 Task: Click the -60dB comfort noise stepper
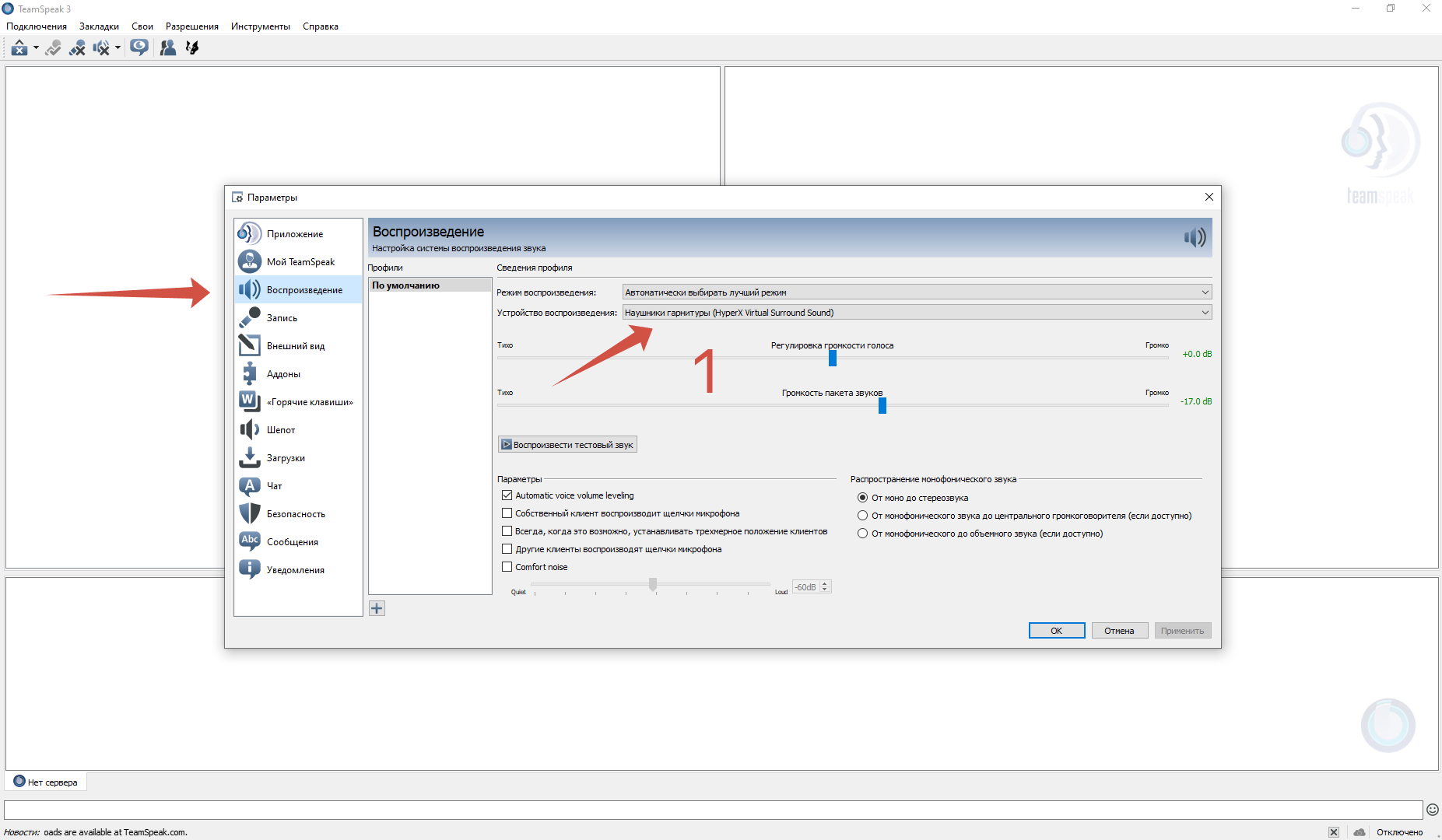point(812,587)
